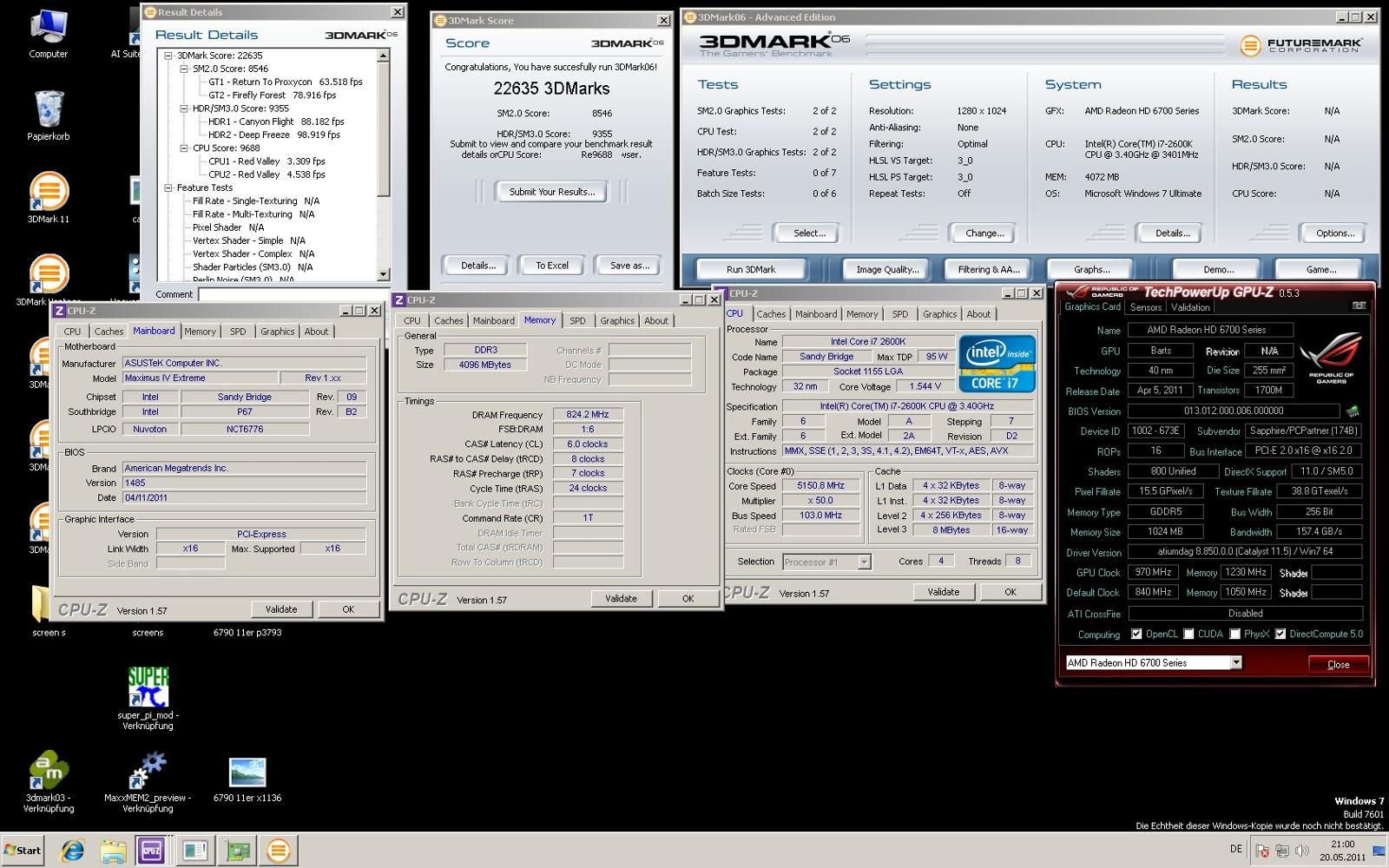Viewport: 1389px width, 868px height.
Task: Select HDR2 - Deep Freeze result row
Action: [x=274, y=135]
